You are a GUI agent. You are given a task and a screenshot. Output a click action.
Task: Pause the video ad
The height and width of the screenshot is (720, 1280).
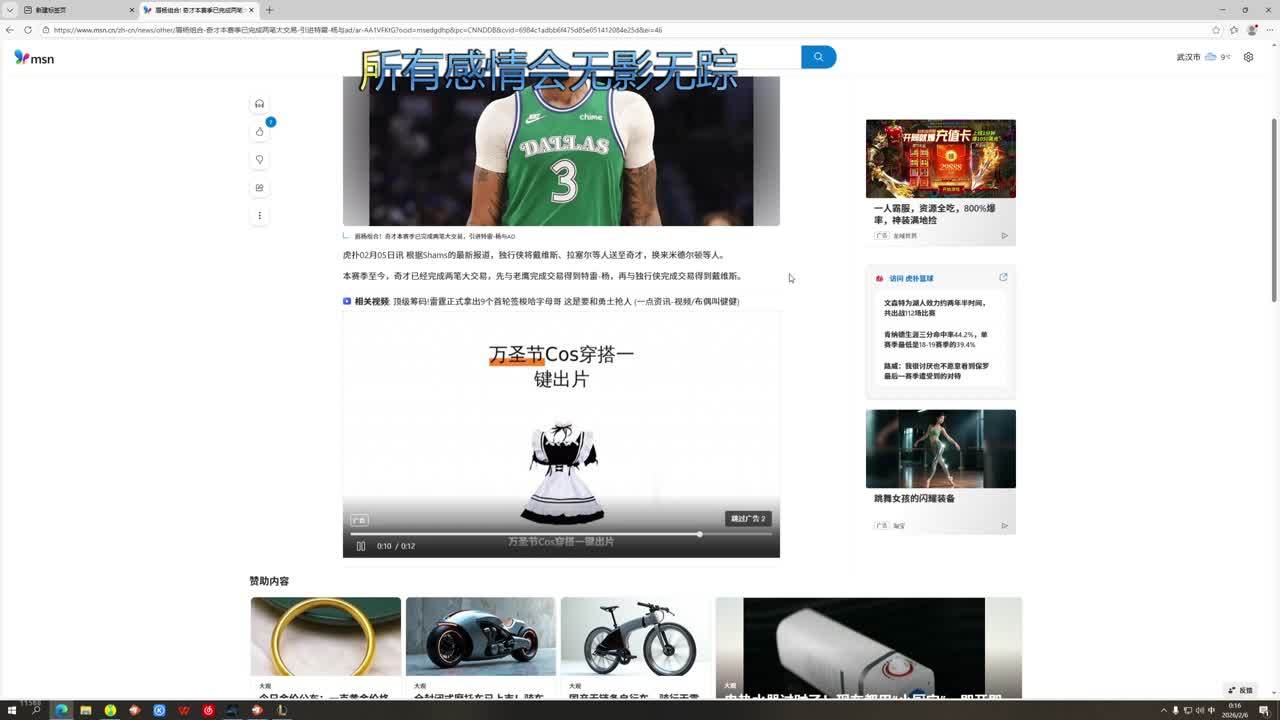point(361,546)
